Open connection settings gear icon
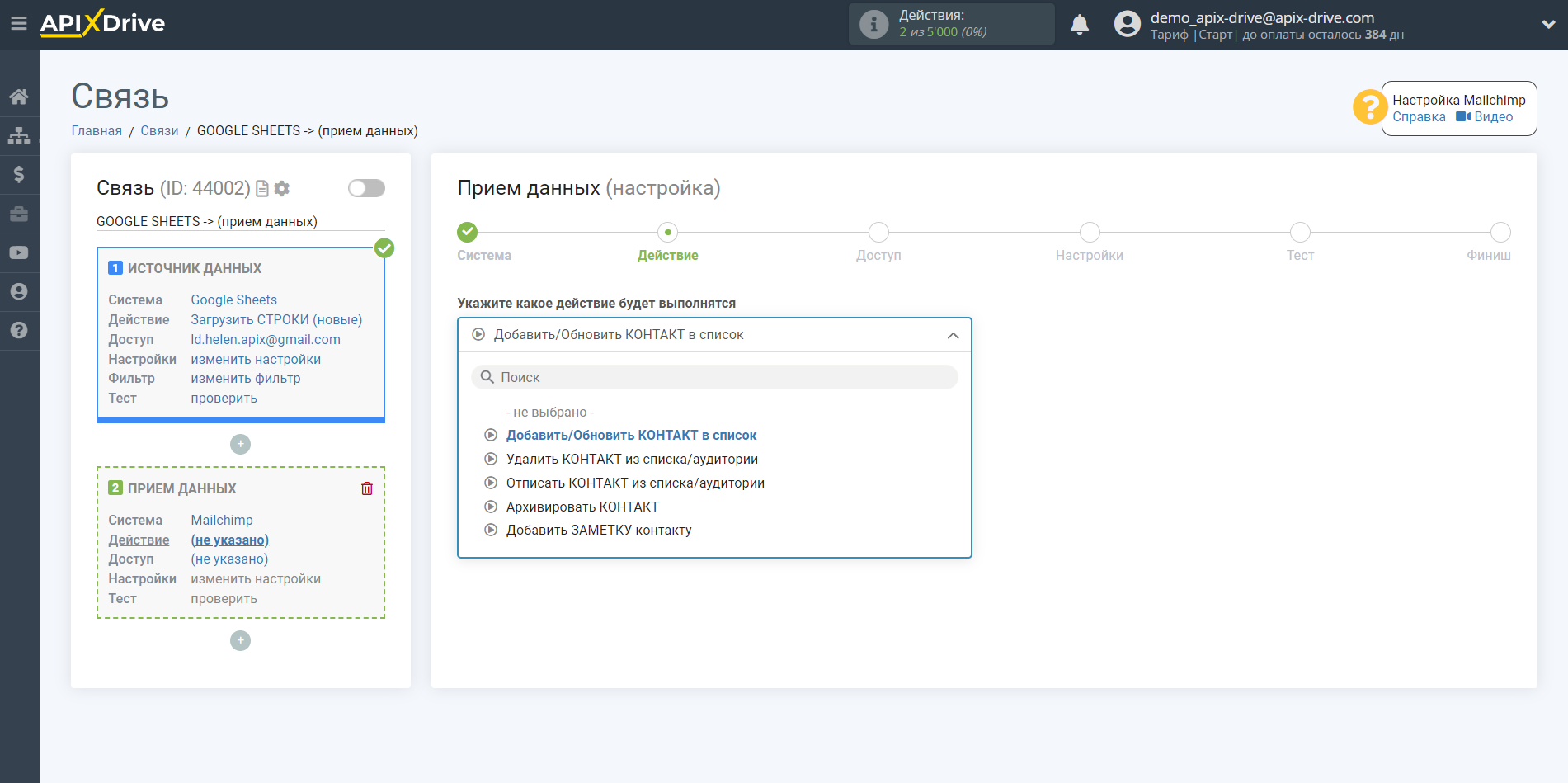The height and width of the screenshot is (783, 1568). click(282, 189)
